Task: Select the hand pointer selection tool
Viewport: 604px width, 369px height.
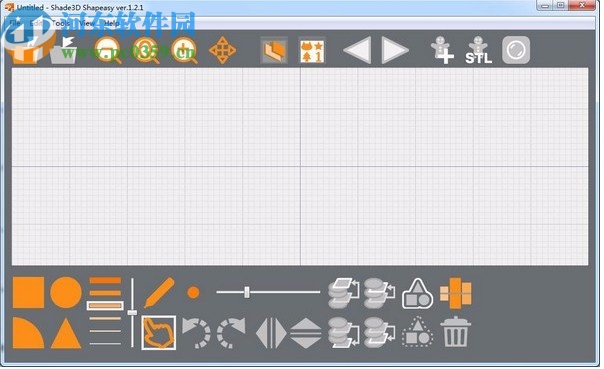Action: click(x=159, y=333)
